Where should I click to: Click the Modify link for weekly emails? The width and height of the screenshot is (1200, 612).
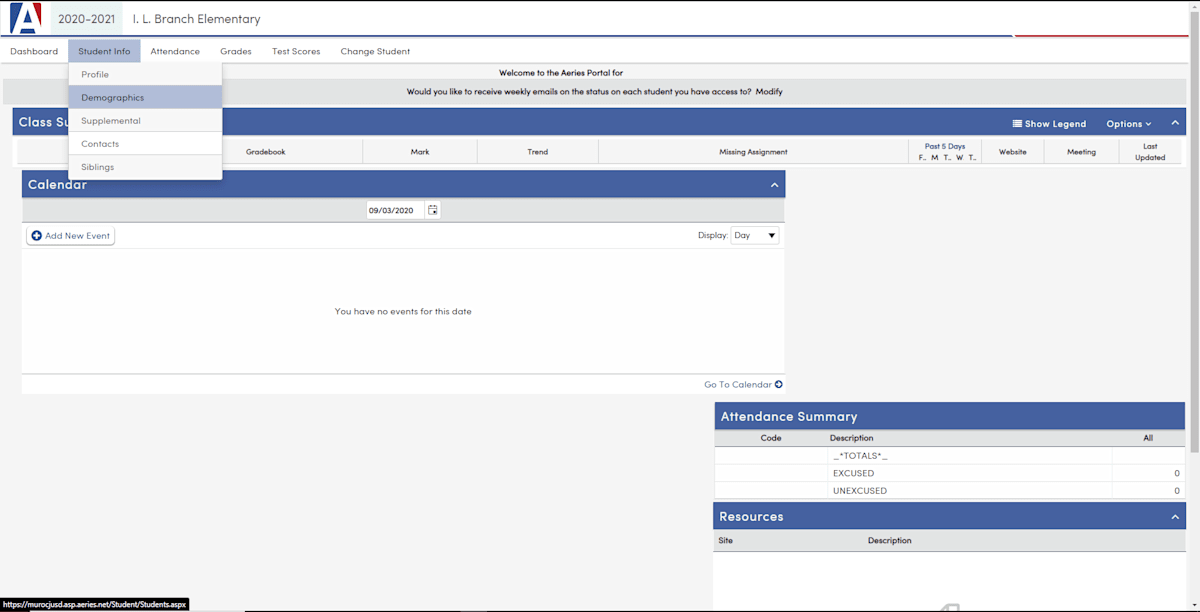coord(768,91)
